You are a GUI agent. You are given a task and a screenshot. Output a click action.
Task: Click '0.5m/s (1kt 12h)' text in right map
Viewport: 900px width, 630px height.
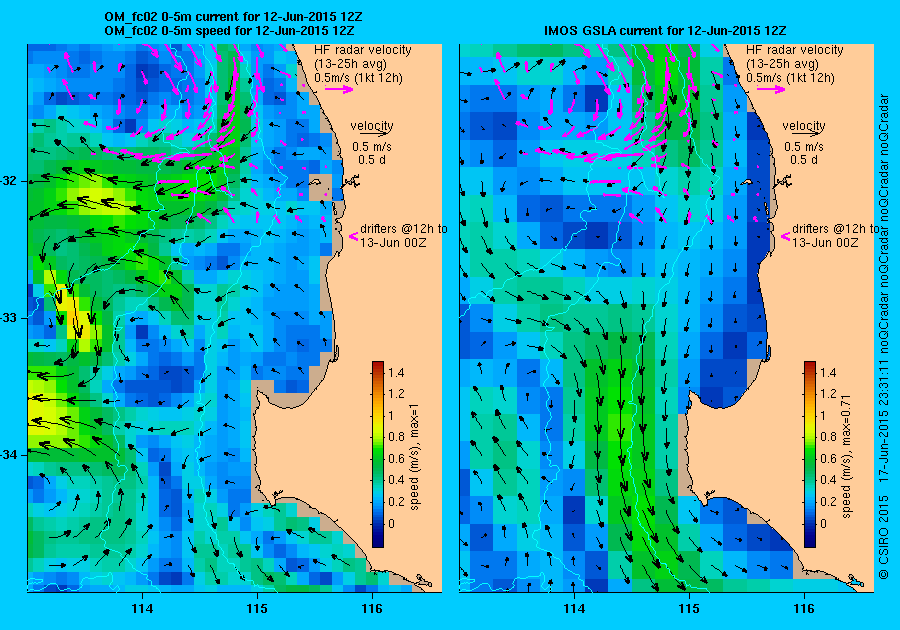point(790,77)
